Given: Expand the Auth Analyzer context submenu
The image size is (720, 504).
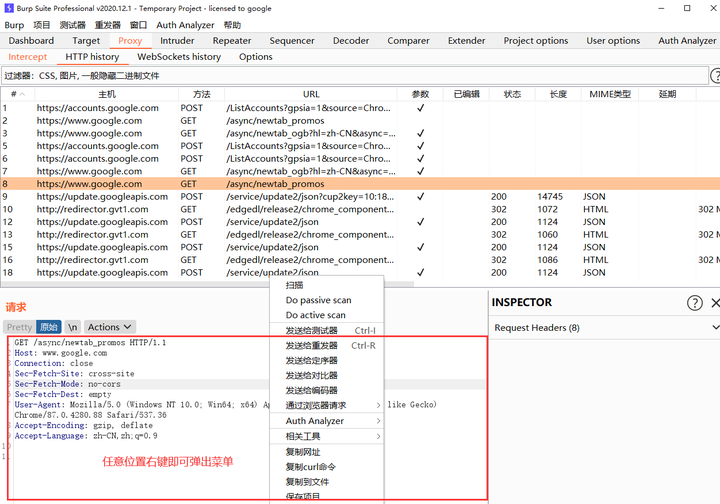Looking at the screenshot, I should (x=327, y=421).
